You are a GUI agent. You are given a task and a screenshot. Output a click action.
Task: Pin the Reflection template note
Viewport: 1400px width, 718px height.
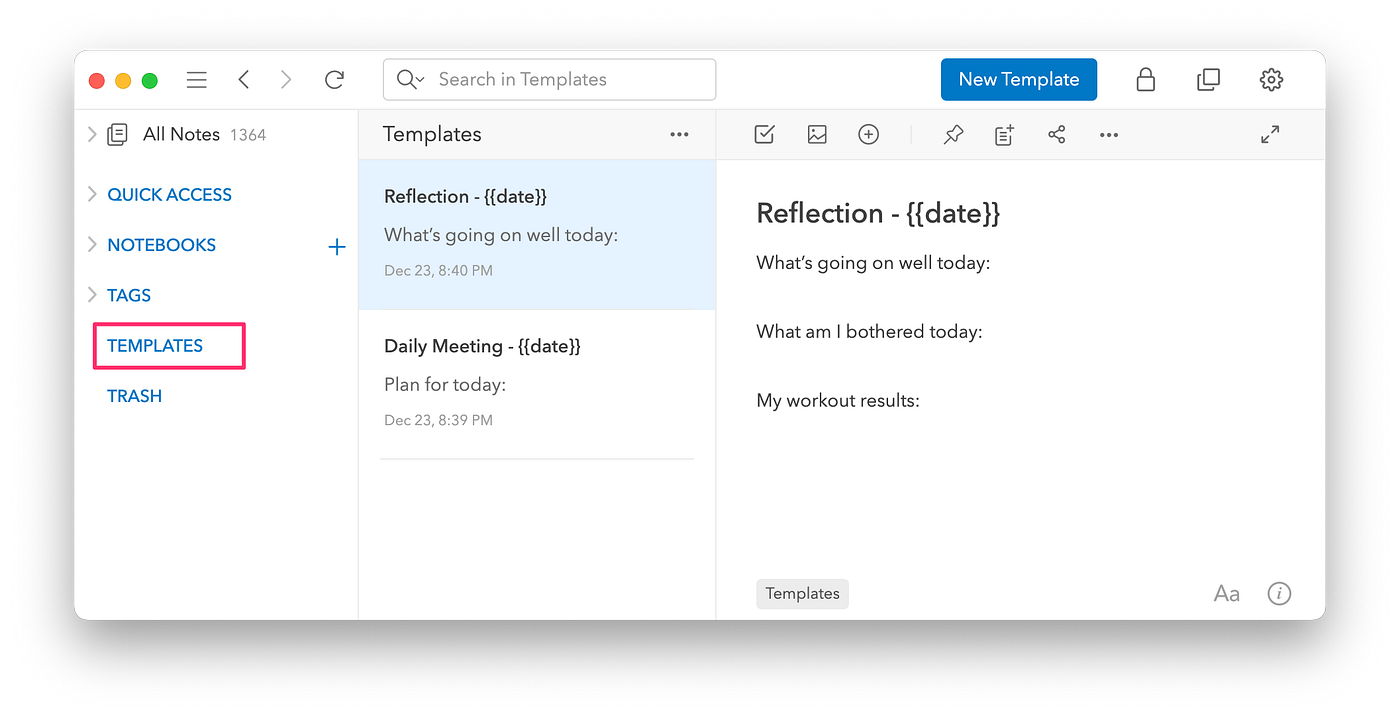pos(953,135)
